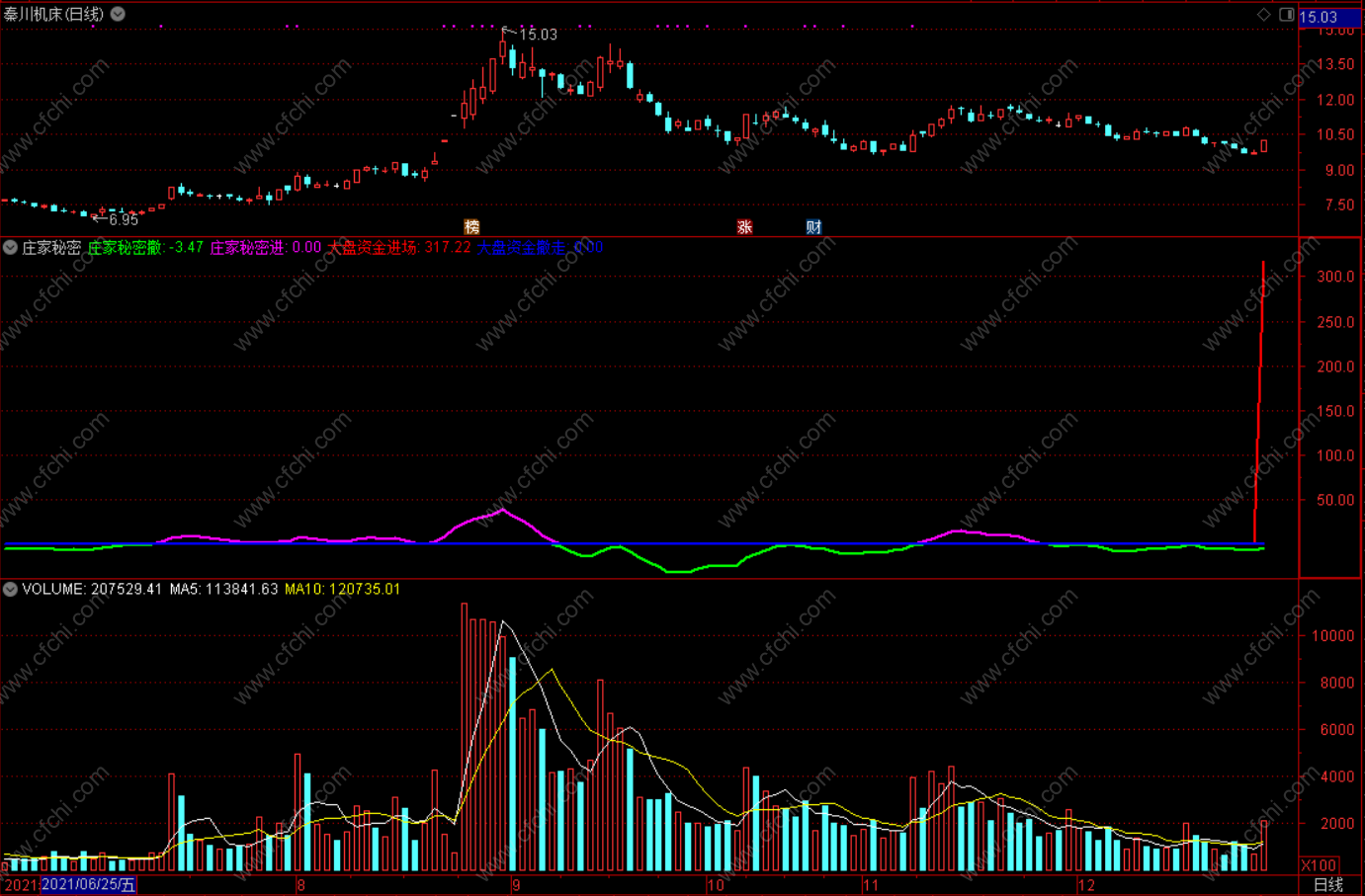Open the 财 financial event marker
Screen dimensions: 1365x896
click(x=813, y=227)
